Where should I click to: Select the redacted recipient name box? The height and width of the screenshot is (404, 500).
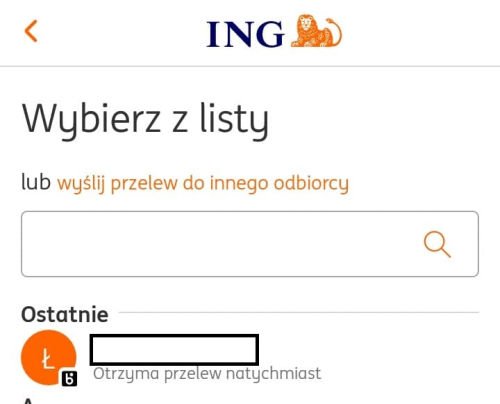(x=174, y=350)
